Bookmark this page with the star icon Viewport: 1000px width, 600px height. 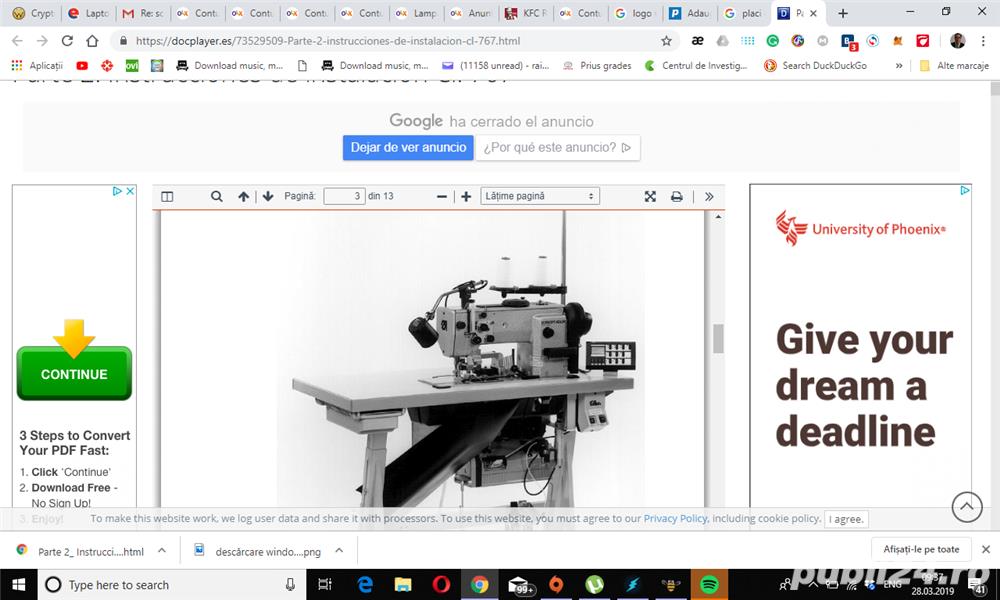[667, 41]
